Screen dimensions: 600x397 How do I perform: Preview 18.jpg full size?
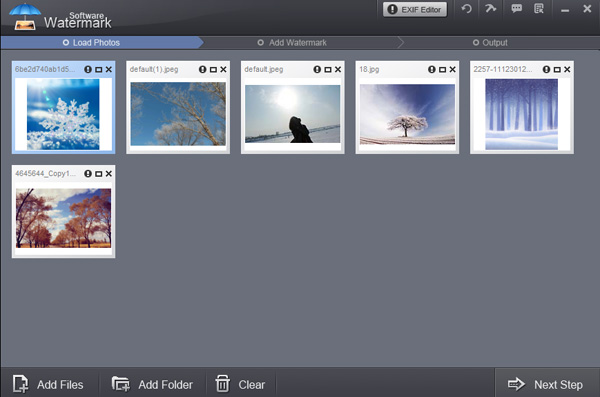click(x=442, y=70)
